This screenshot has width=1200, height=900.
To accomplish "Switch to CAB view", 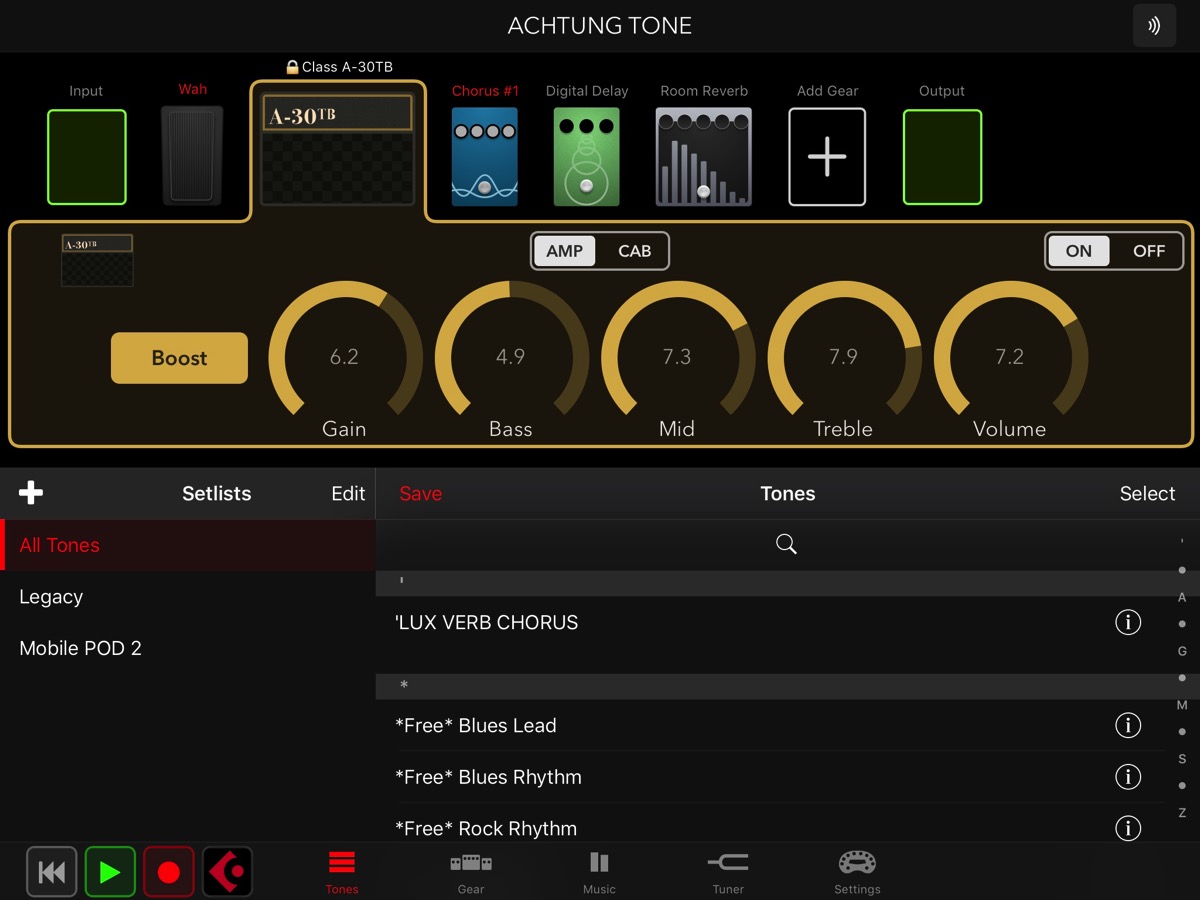I will pos(634,251).
